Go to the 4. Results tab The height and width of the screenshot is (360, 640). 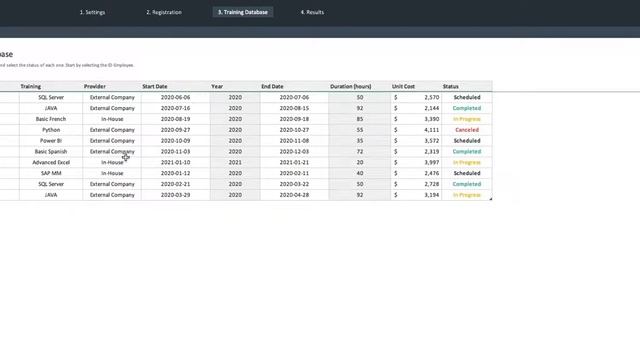click(x=312, y=12)
